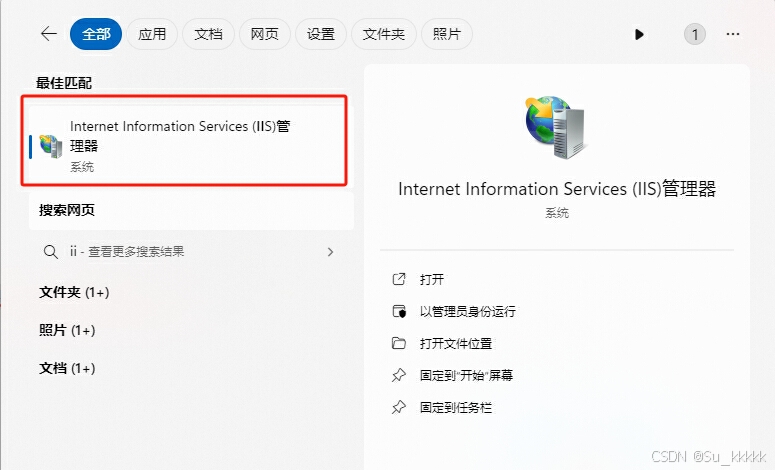
Task: Select the 全部 filter tab
Action: click(96, 34)
